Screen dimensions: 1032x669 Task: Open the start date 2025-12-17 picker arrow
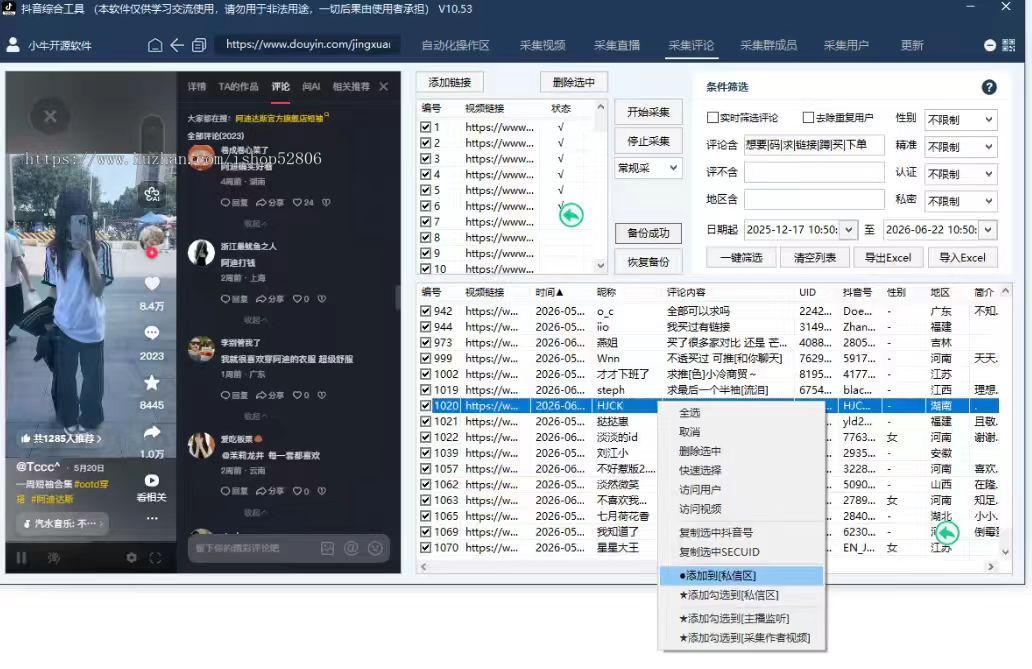(849, 230)
